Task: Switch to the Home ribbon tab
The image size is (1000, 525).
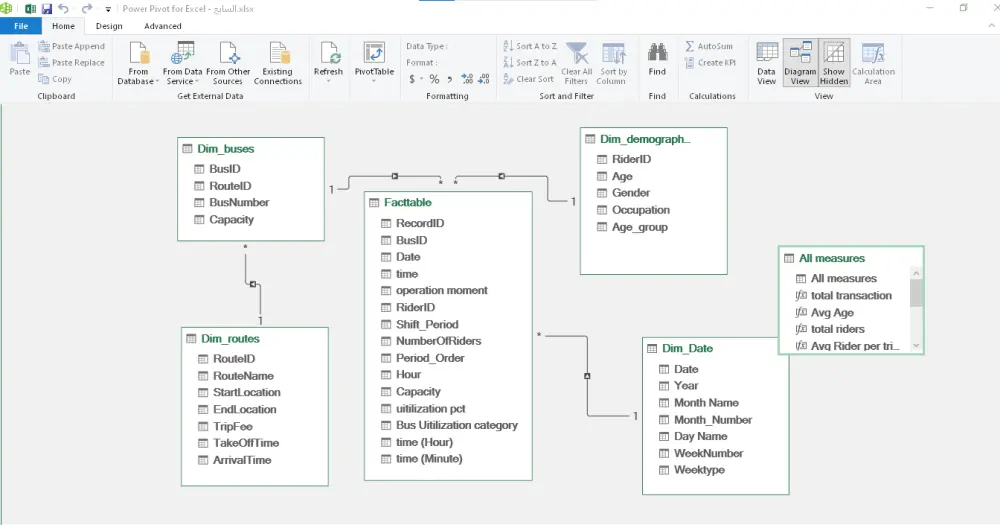Action: (x=63, y=26)
